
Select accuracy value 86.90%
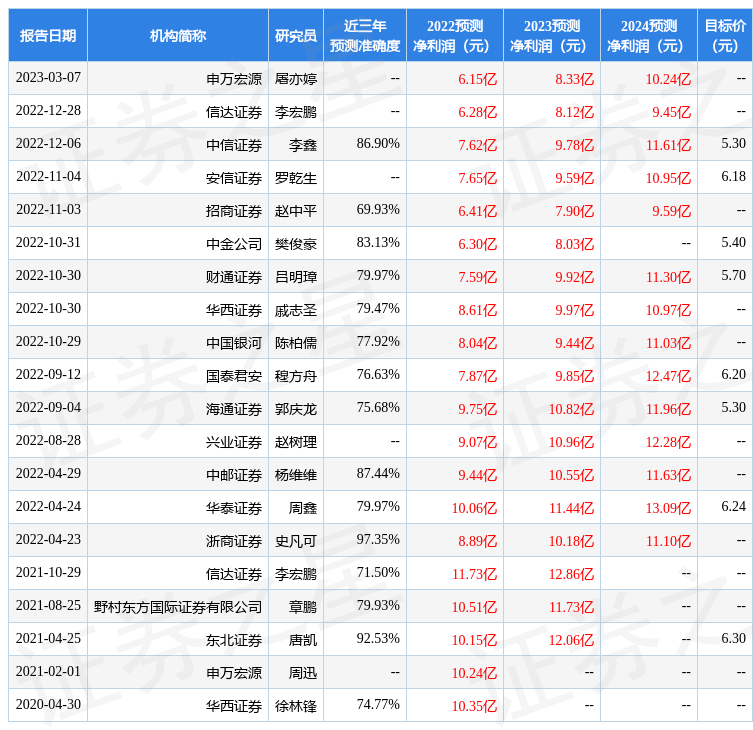(x=378, y=144)
